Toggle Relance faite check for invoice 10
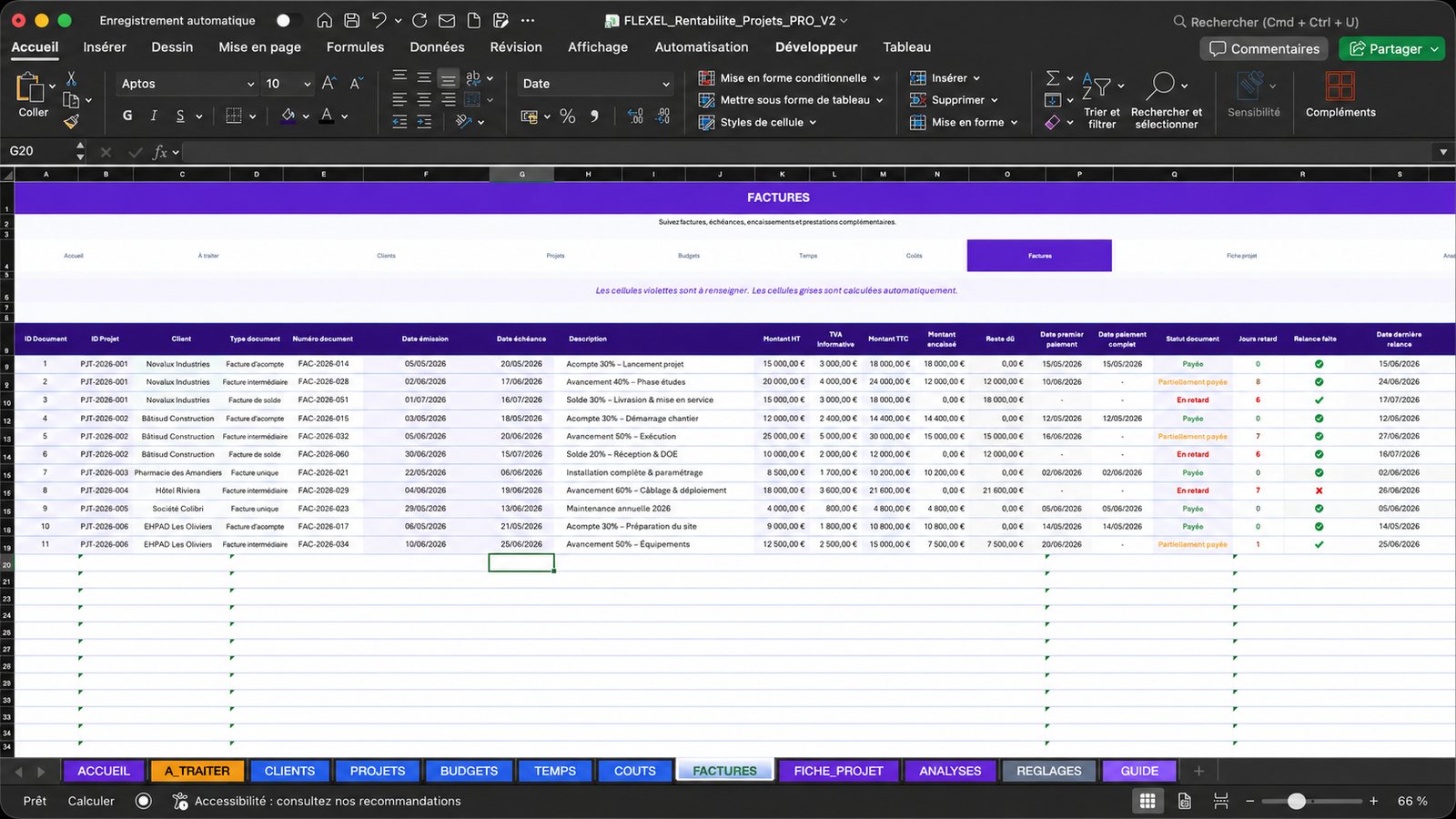This screenshot has height=819, width=1456. coord(1319,526)
